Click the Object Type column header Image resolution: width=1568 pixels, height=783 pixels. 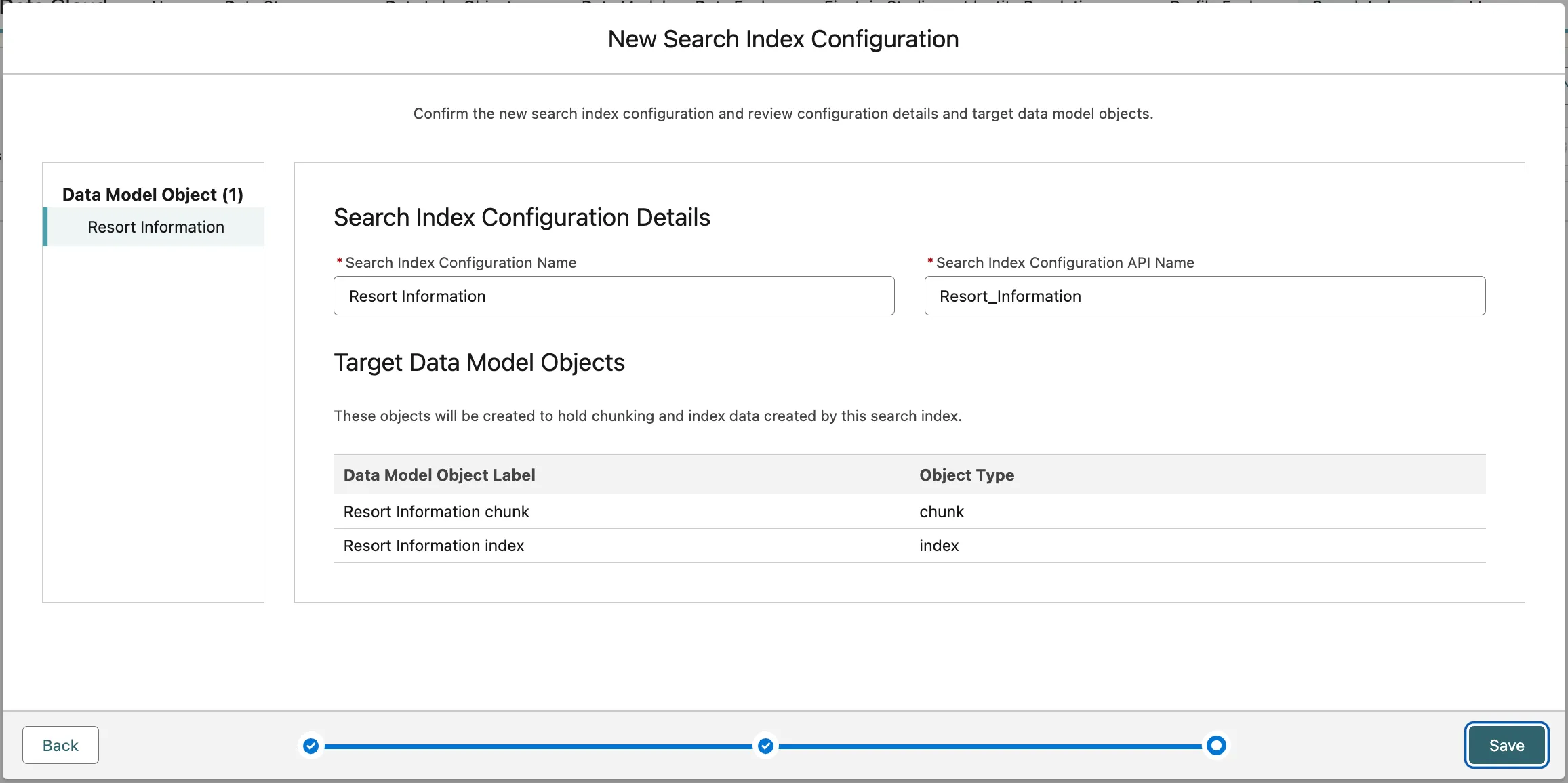click(966, 475)
